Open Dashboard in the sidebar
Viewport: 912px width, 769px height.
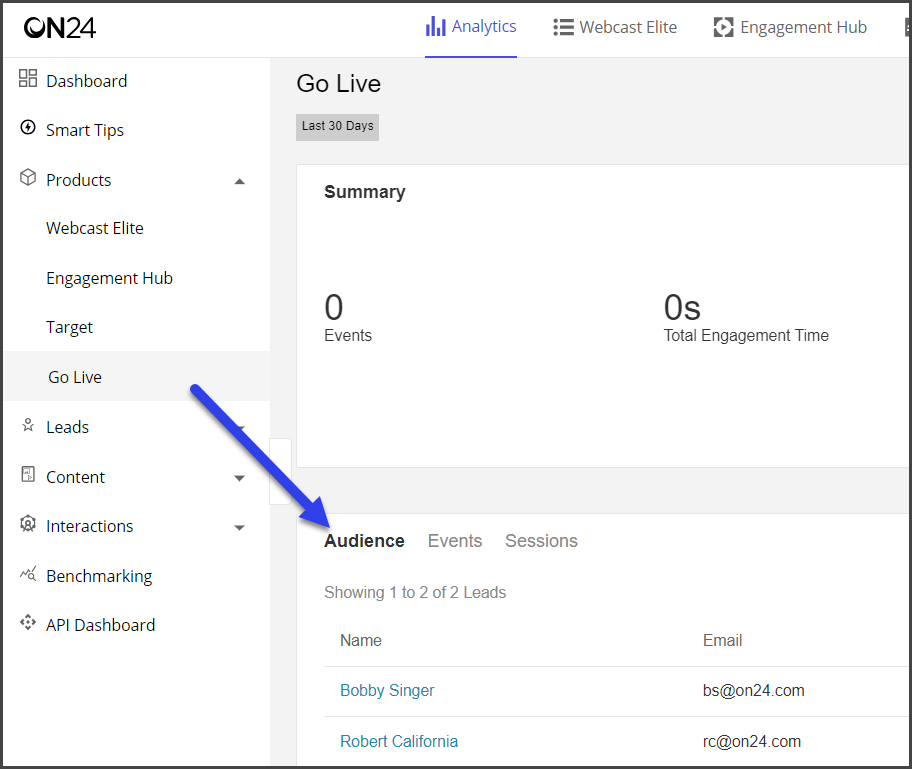pos(86,81)
